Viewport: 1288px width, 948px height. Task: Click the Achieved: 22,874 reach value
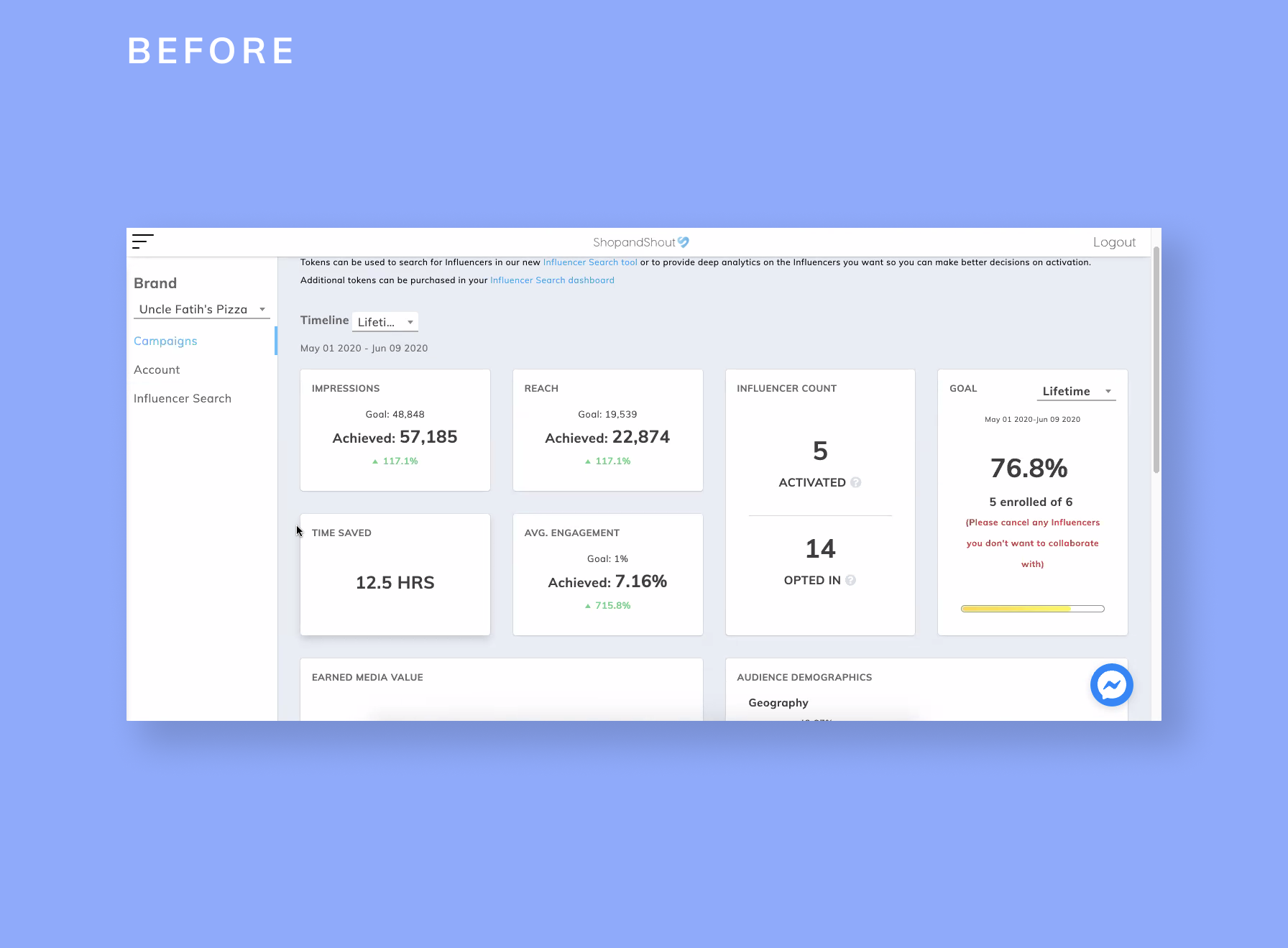tap(607, 437)
